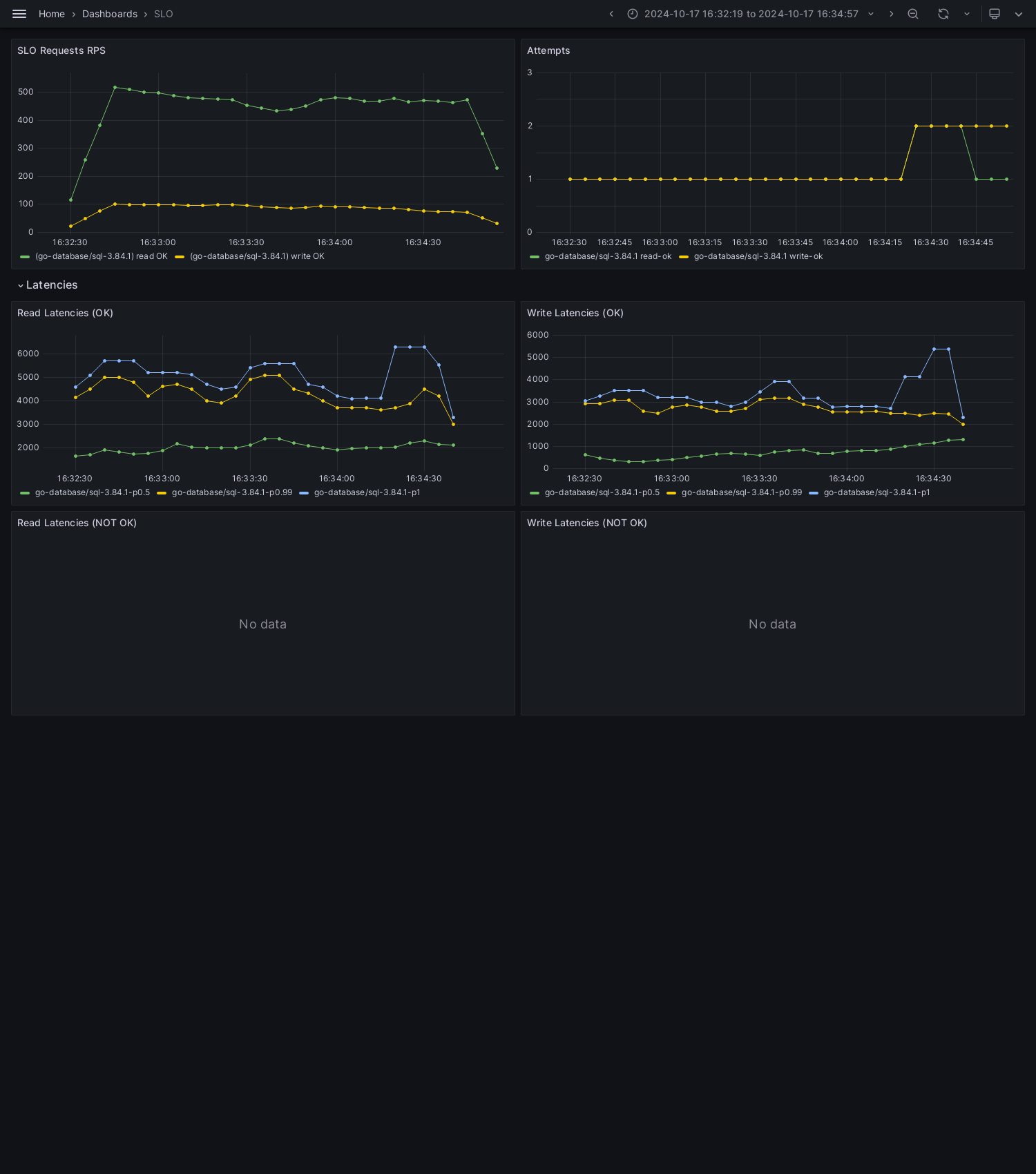Viewport: 1036px width, 1174px height.
Task: Toggle write OK series in RPS legend
Action: [257, 256]
